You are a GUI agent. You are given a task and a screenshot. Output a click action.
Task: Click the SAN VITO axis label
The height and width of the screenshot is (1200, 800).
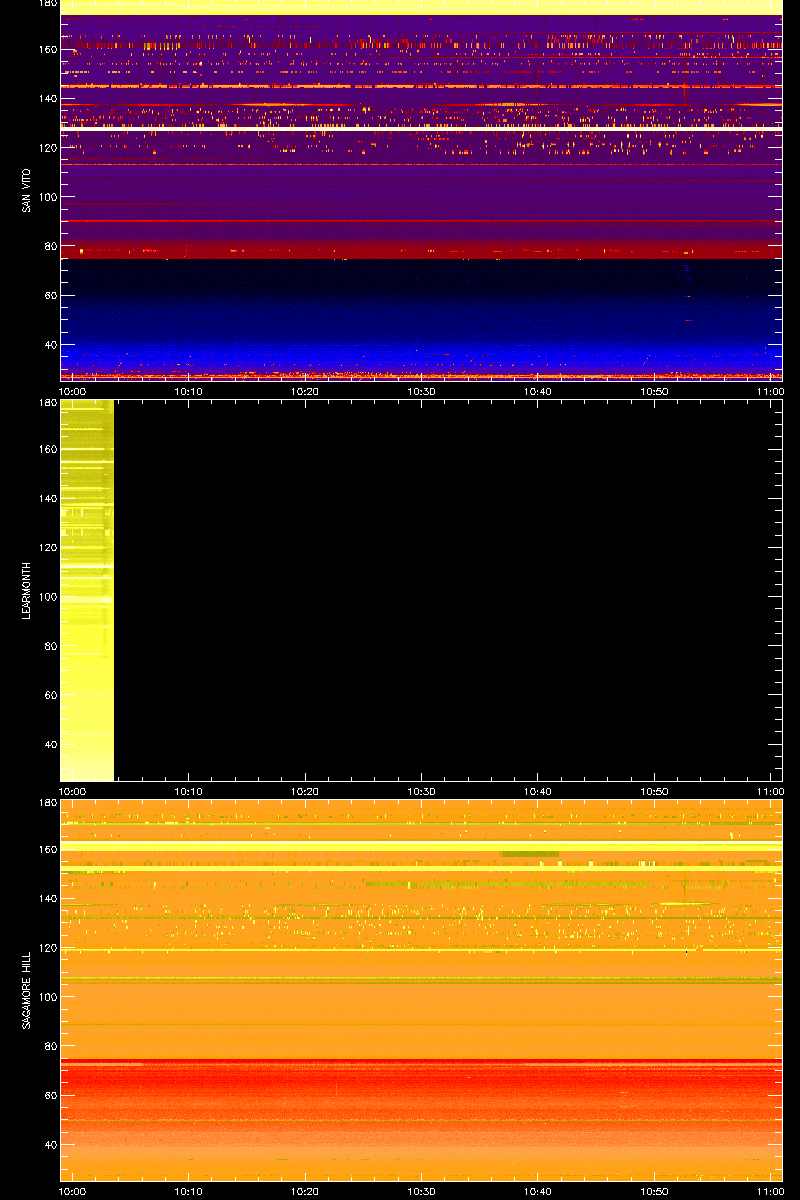pyautogui.click(x=25, y=189)
